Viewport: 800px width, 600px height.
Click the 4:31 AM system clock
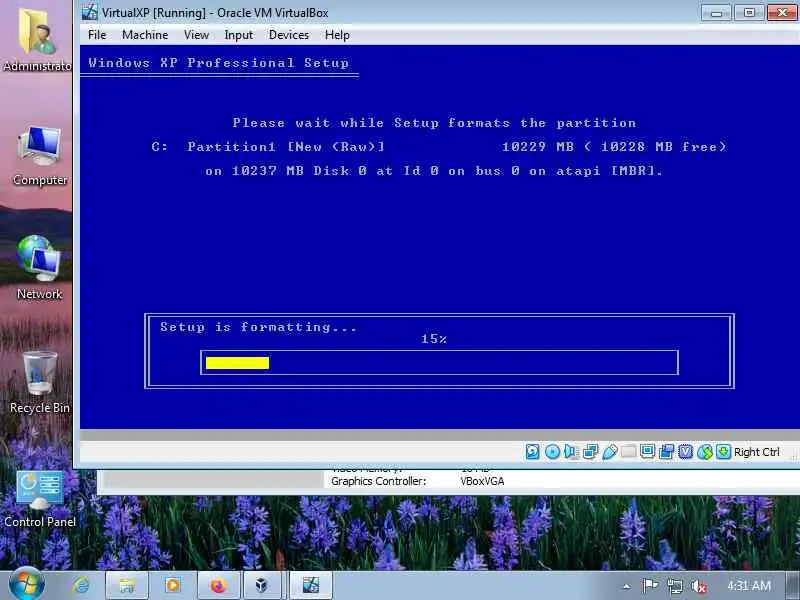[x=748, y=586]
